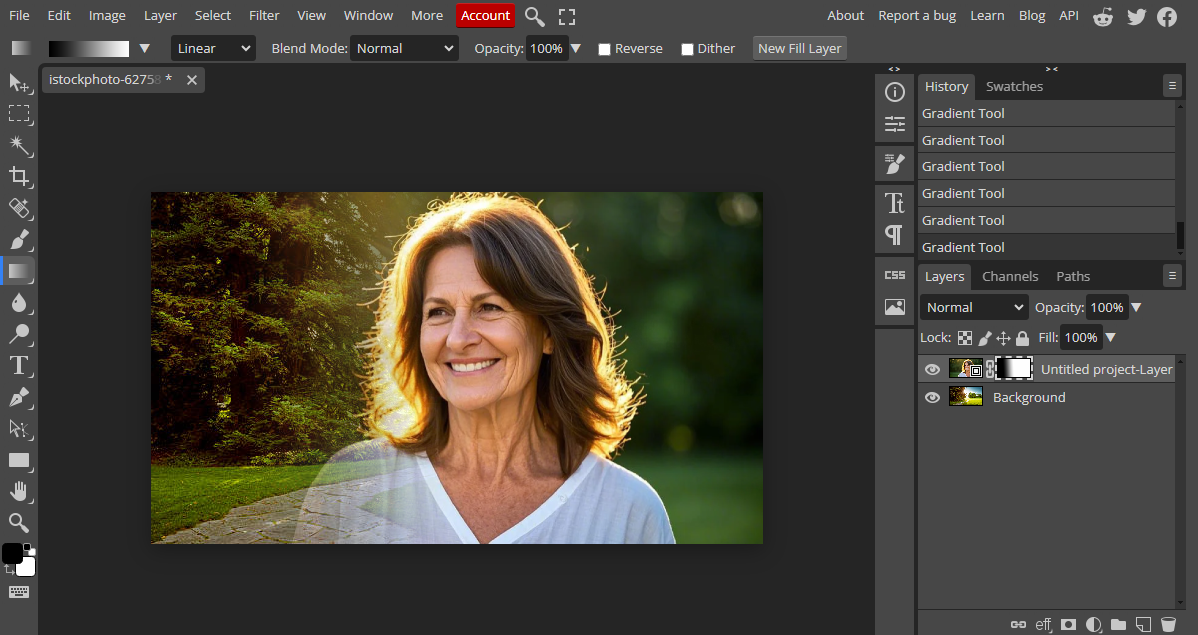The height and width of the screenshot is (635, 1198).
Task: Click the black foreground color swatch
Action: coord(12,553)
